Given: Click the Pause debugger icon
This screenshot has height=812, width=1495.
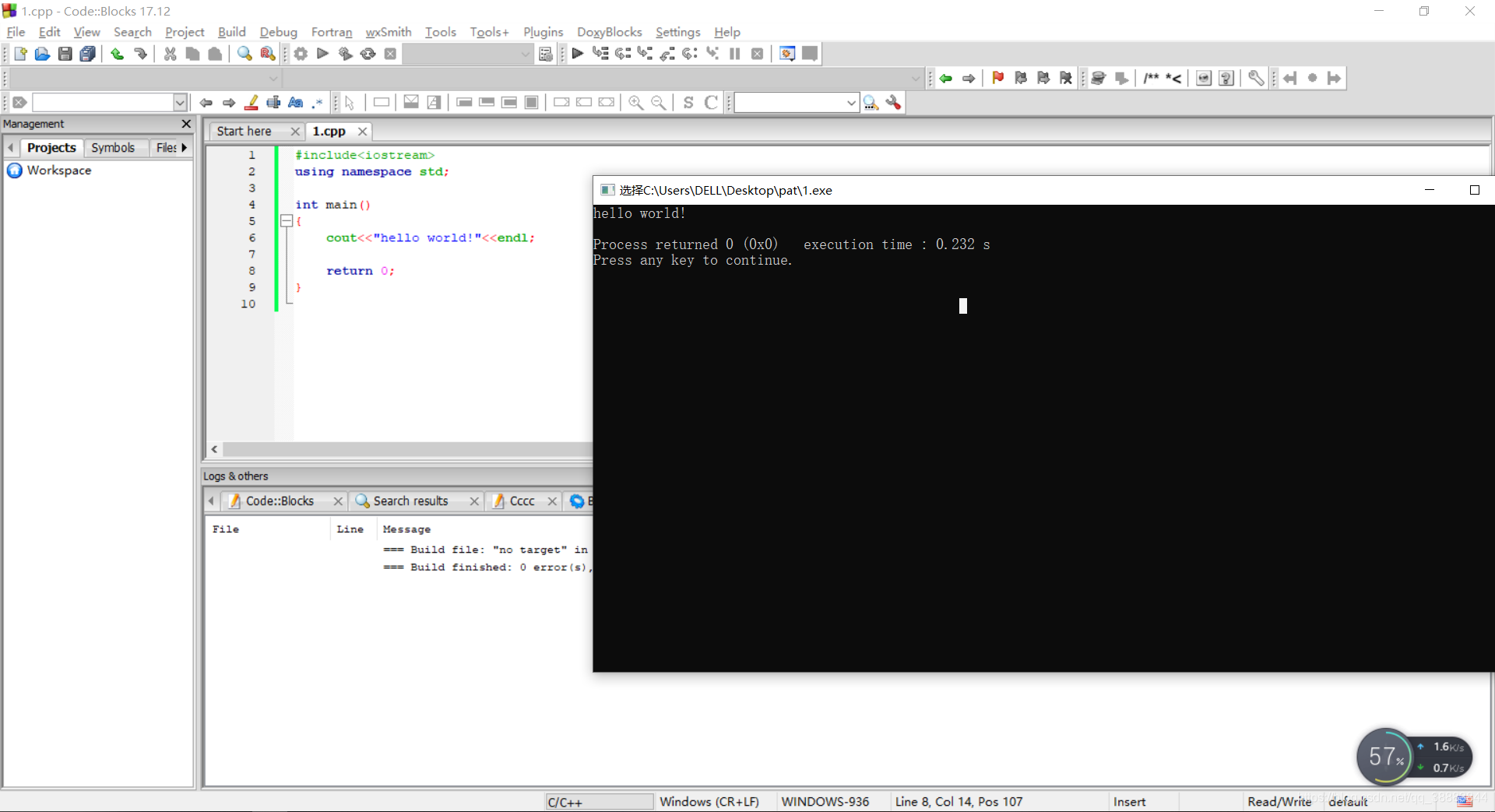Looking at the screenshot, I should pos(734,54).
